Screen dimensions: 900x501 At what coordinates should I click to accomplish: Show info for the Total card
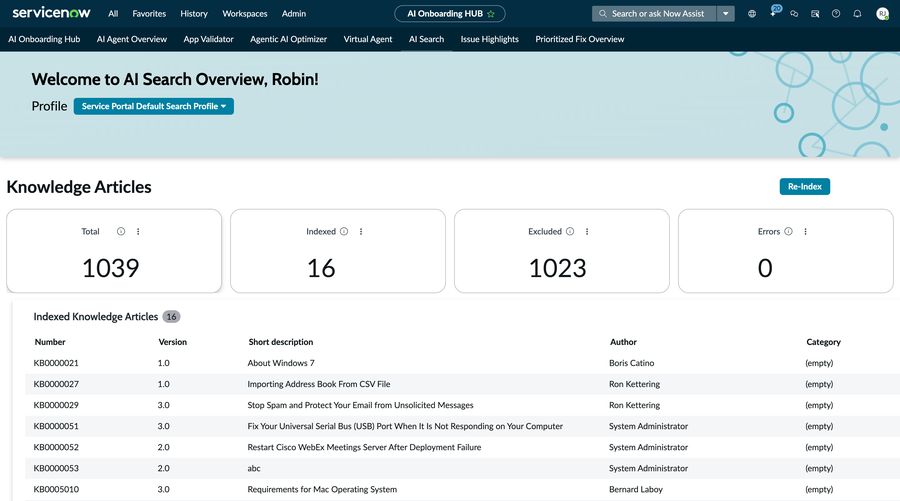pyautogui.click(x=121, y=231)
